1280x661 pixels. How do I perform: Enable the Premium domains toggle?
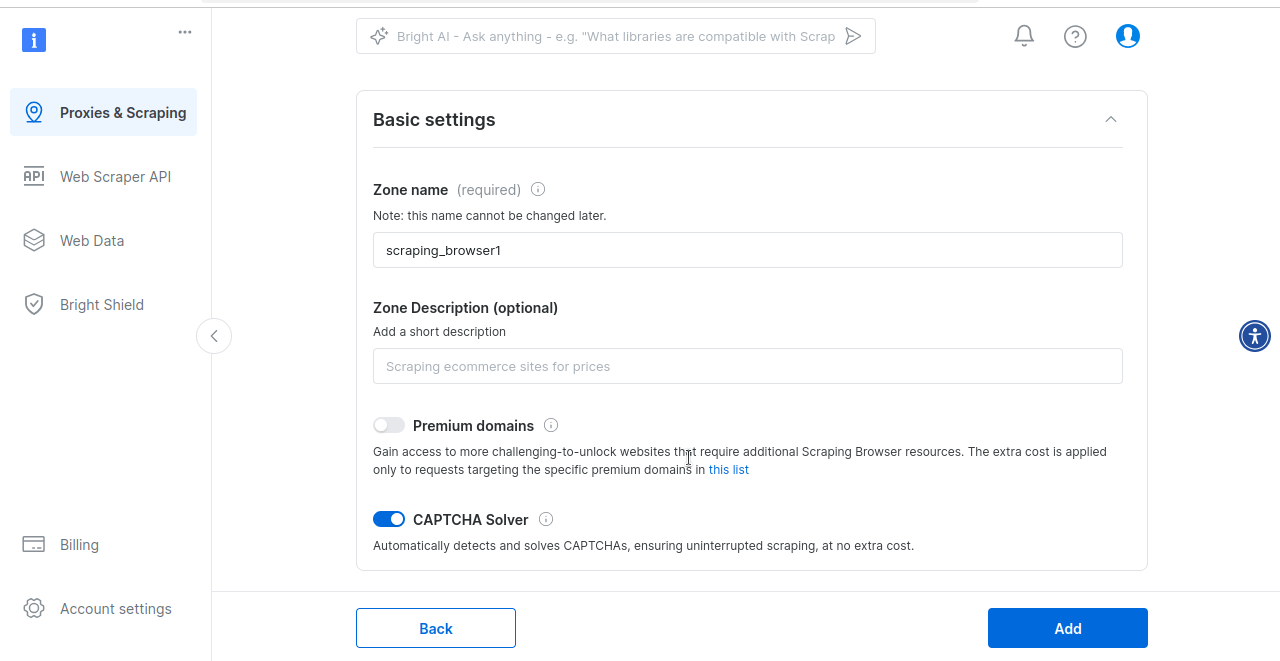coord(389,425)
